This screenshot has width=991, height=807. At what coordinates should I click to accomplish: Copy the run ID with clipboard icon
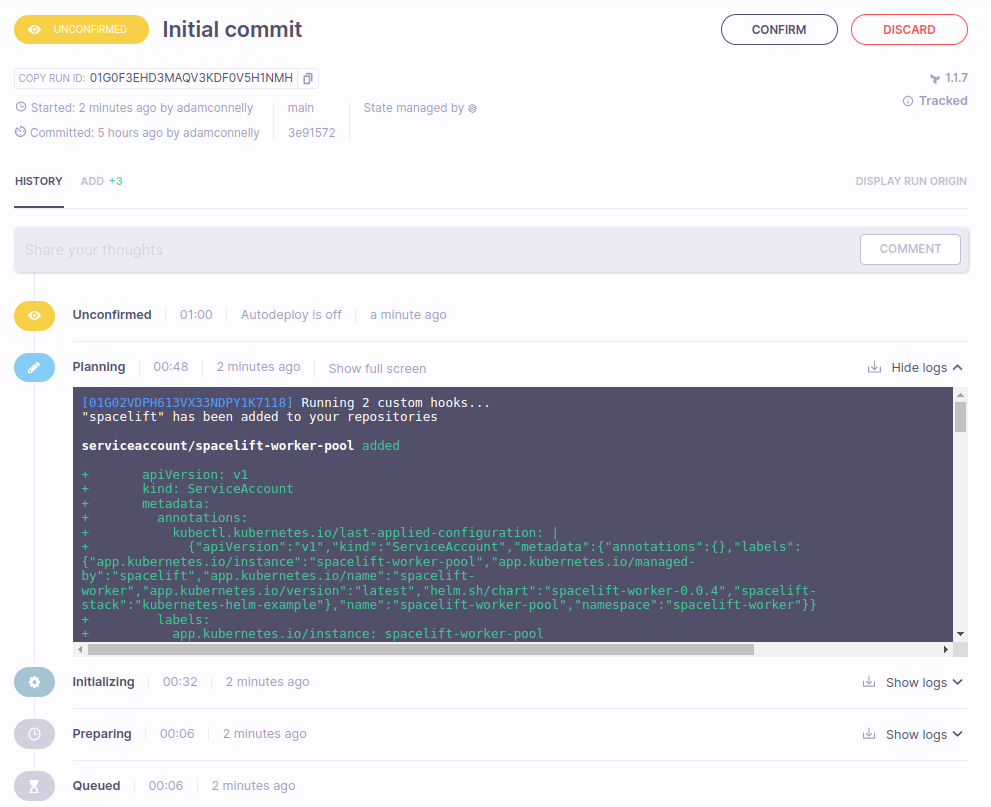pyautogui.click(x=308, y=78)
